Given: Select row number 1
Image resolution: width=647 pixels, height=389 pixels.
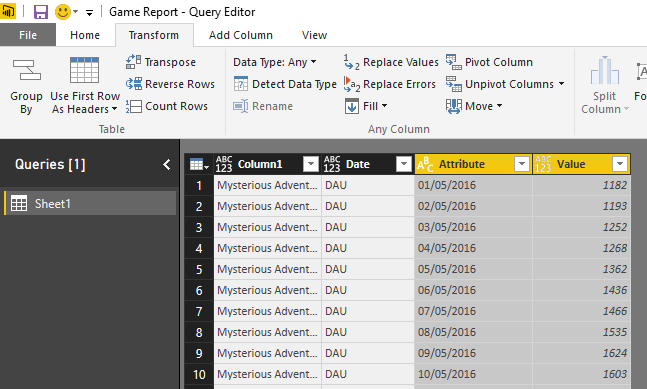Looking at the screenshot, I should pyautogui.click(x=199, y=185).
